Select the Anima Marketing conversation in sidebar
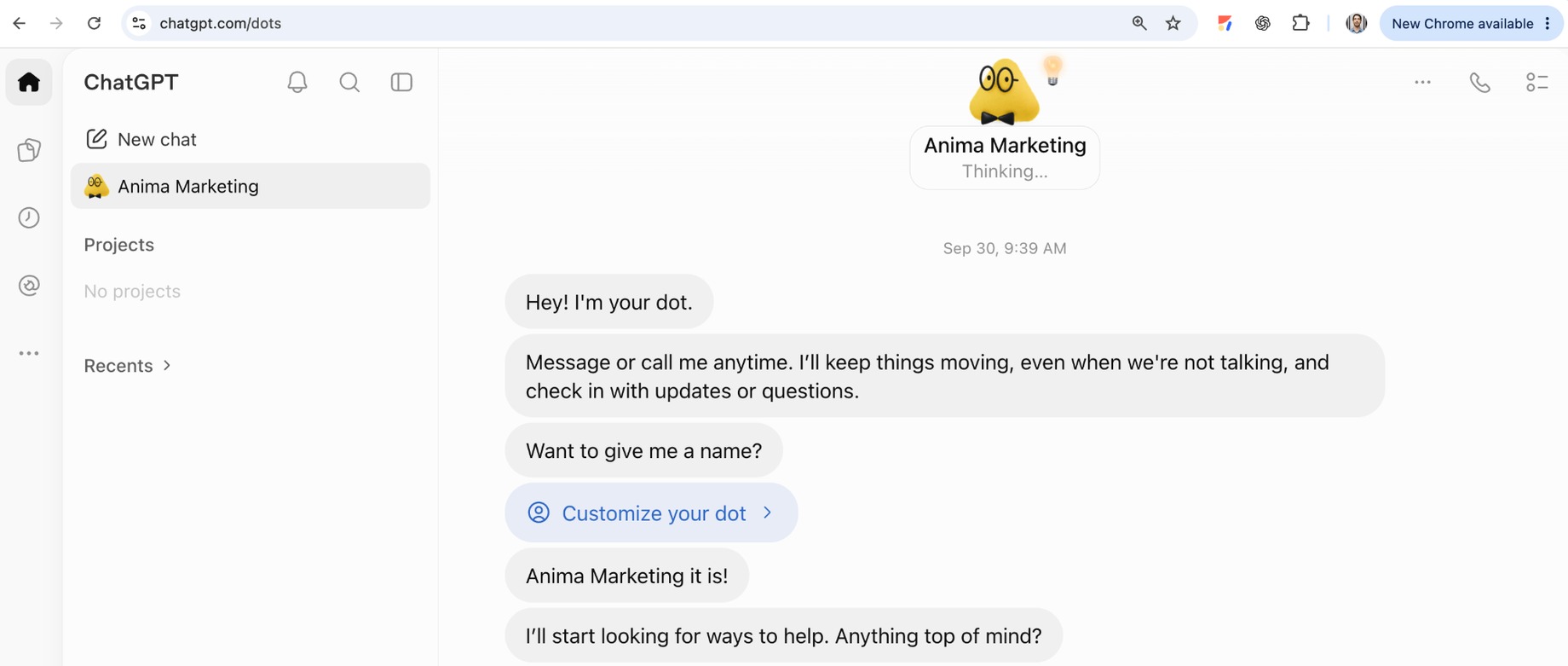The width and height of the screenshot is (1568, 666). click(251, 186)
